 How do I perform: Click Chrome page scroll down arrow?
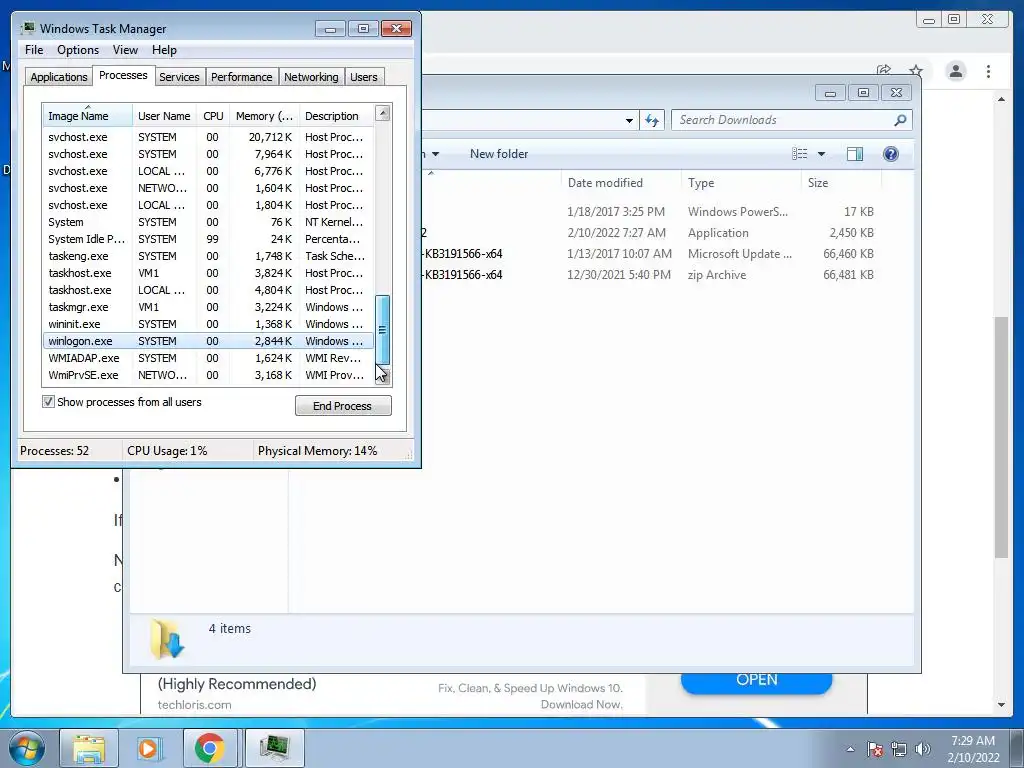[x=1001, y=705]
